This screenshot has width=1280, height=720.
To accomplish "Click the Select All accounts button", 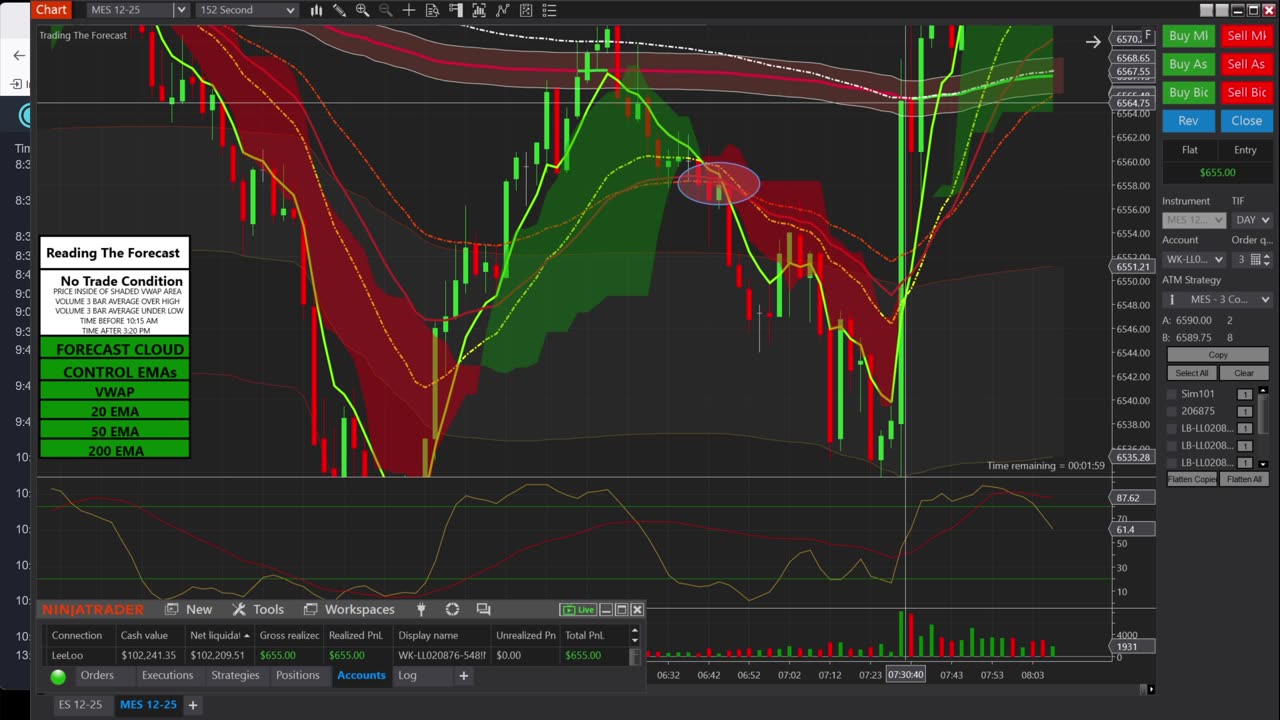I will tap(1191, 373).
